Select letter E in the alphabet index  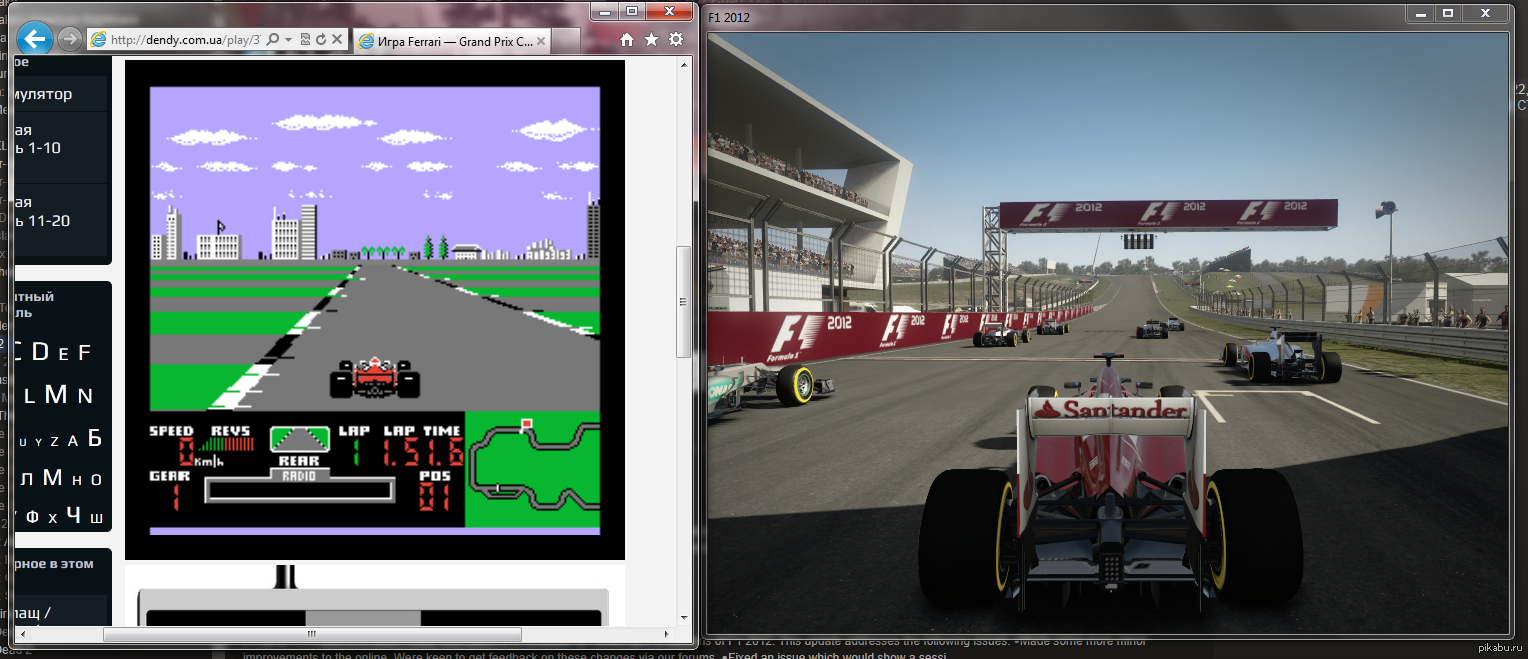pyautogui.click(x=63, y=353)
